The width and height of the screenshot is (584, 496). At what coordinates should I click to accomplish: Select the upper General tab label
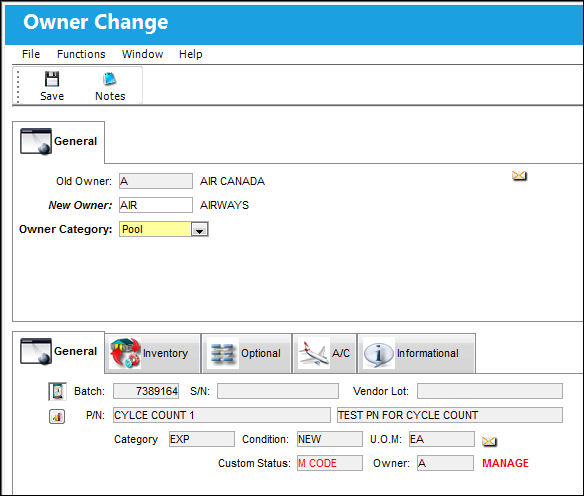75,141
